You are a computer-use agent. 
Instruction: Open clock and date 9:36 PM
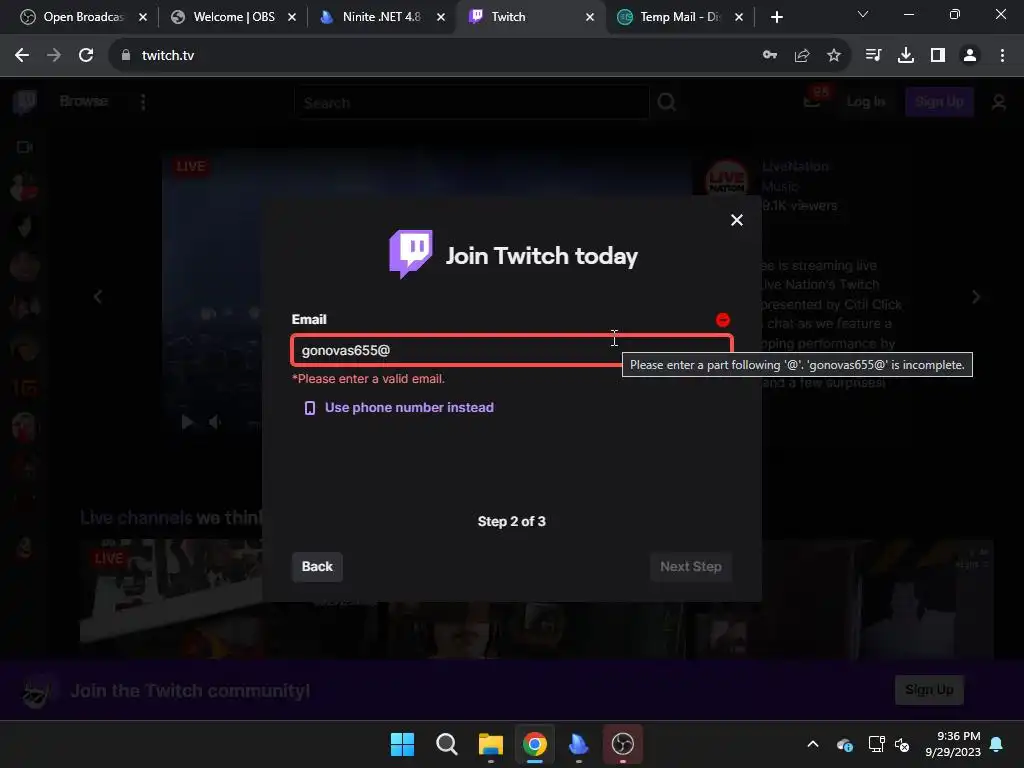(953, 744)
